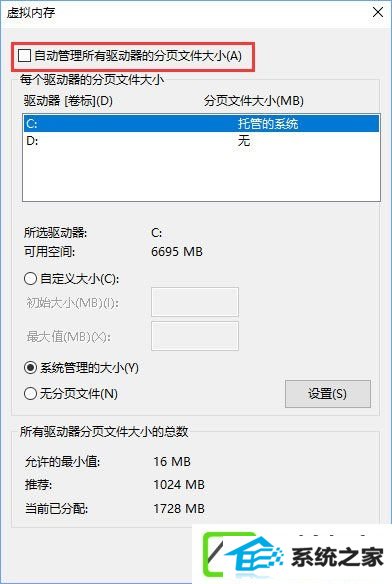Select drive C: in the drive list

(x=201, y=123)
